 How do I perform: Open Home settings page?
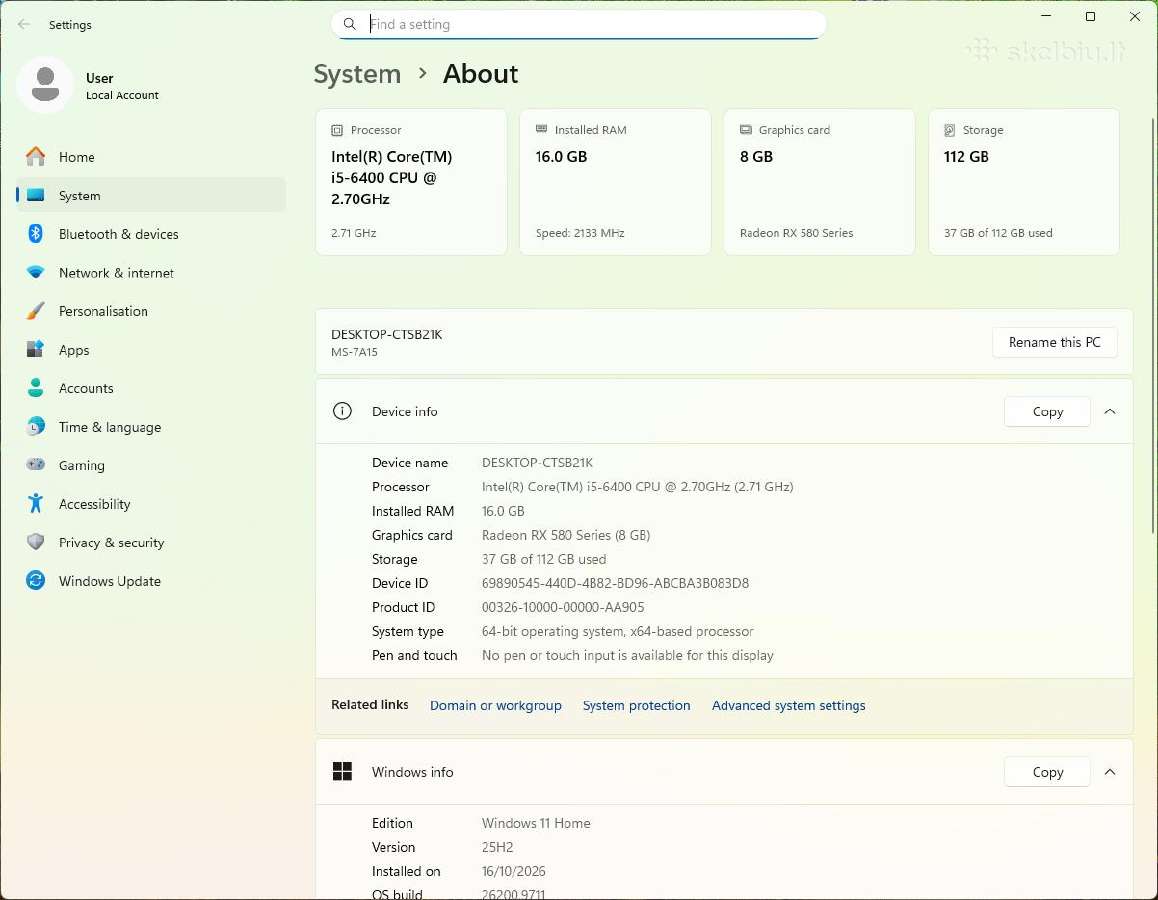pyautogui.click(x=151, y=157)
